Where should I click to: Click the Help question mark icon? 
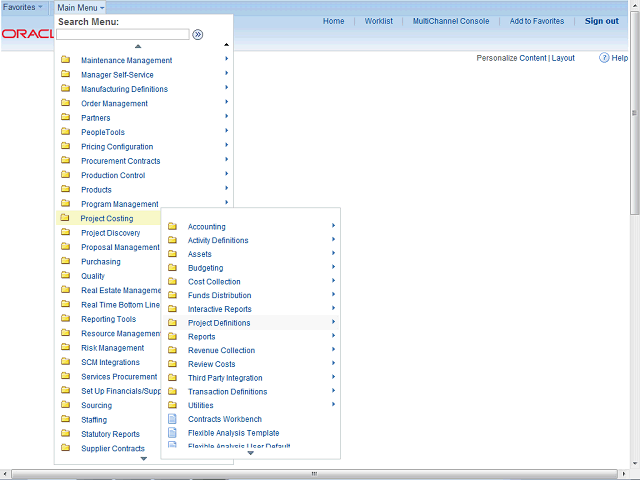[x=605, y=58]
